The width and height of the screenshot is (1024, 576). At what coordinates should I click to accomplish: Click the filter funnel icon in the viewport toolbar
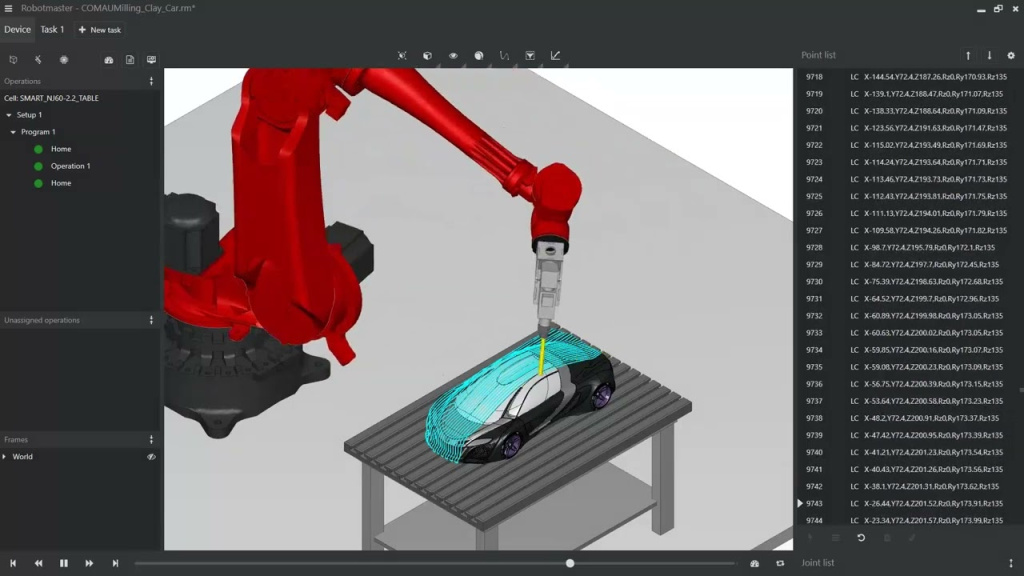click(x=530, y=56)
